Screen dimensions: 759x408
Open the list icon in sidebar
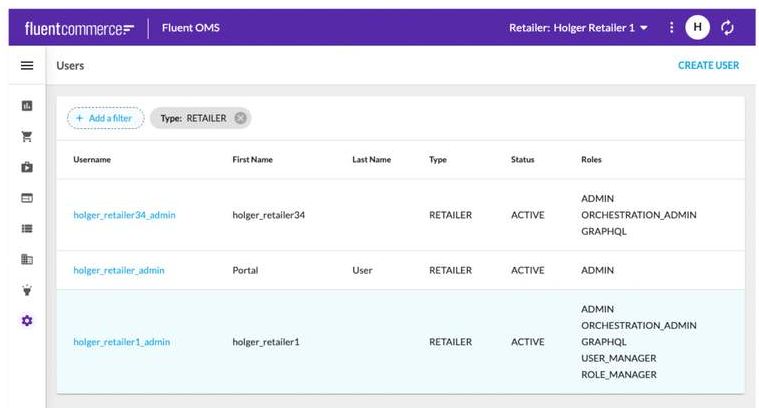pos(27,228)
